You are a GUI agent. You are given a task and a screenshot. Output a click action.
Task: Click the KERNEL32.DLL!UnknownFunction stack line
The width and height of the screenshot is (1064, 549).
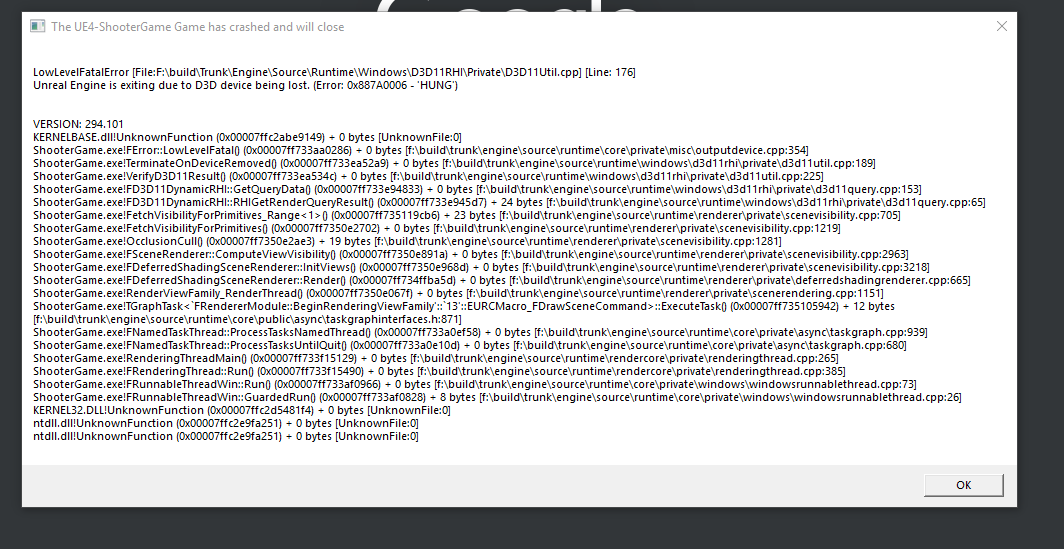coord(242,411)
